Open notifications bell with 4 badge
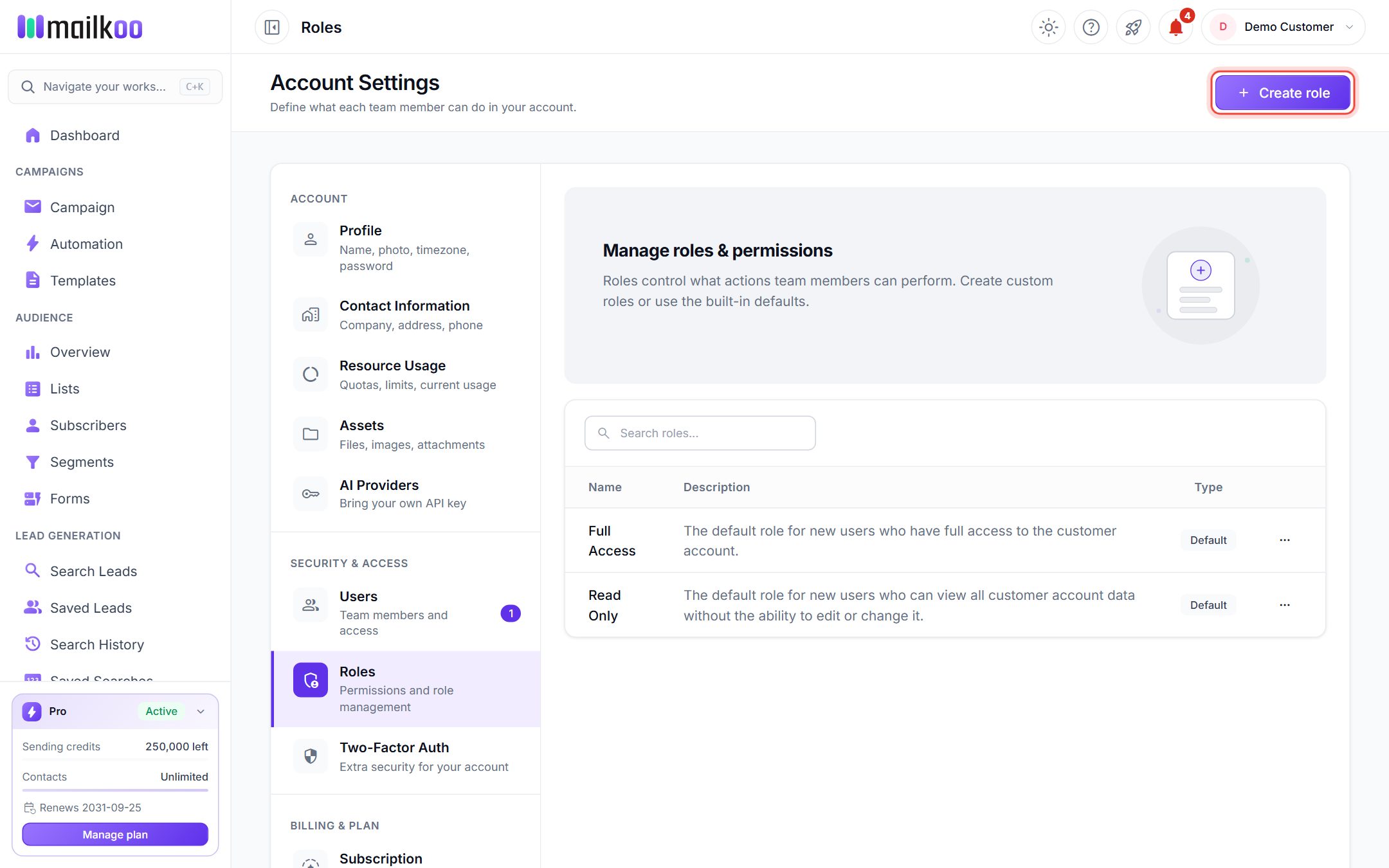1389x868 pixels. [x=1176, y=27]
